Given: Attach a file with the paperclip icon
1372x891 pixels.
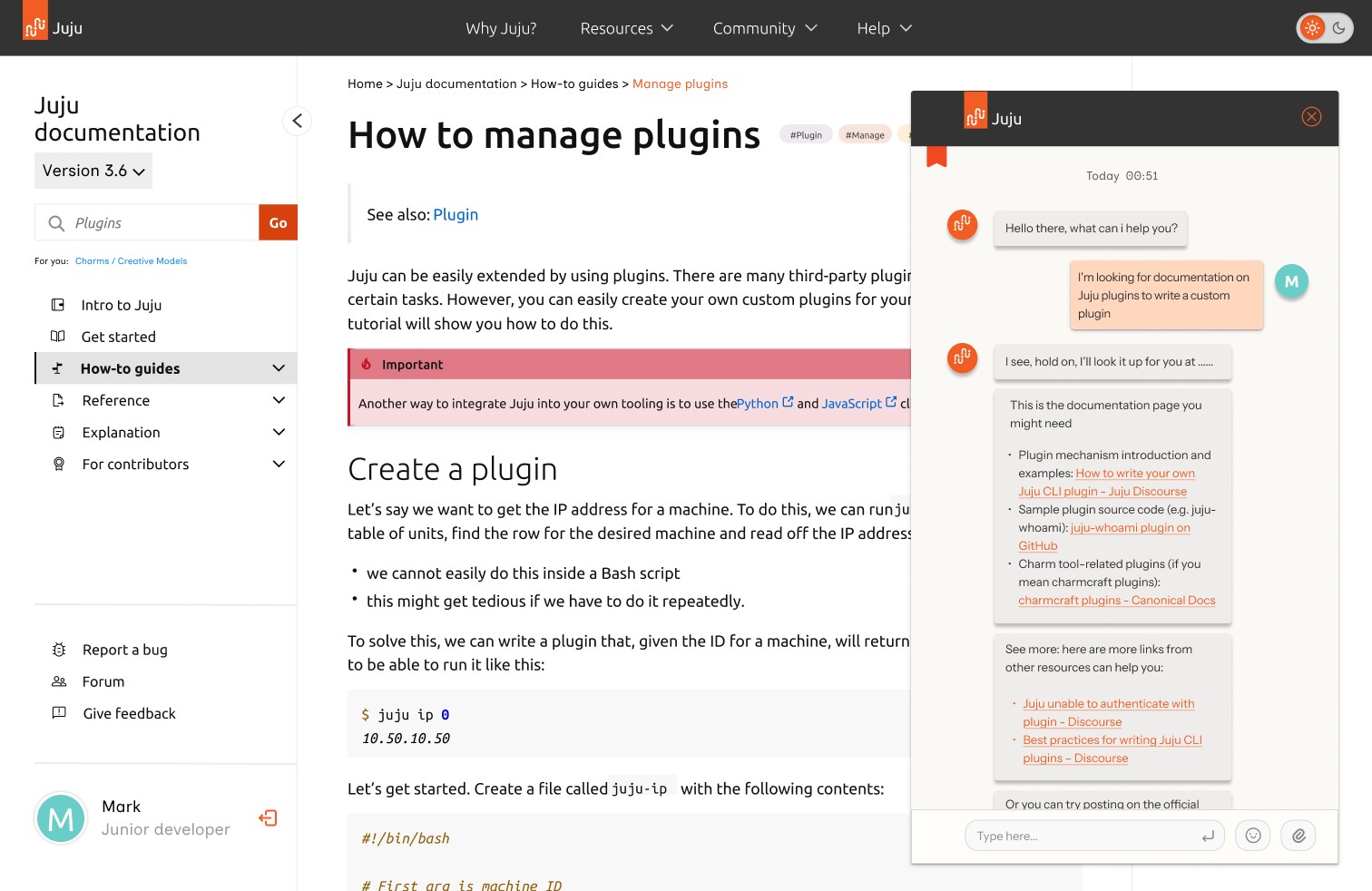Looking at the screenshot, I should tap(1298, 836).
